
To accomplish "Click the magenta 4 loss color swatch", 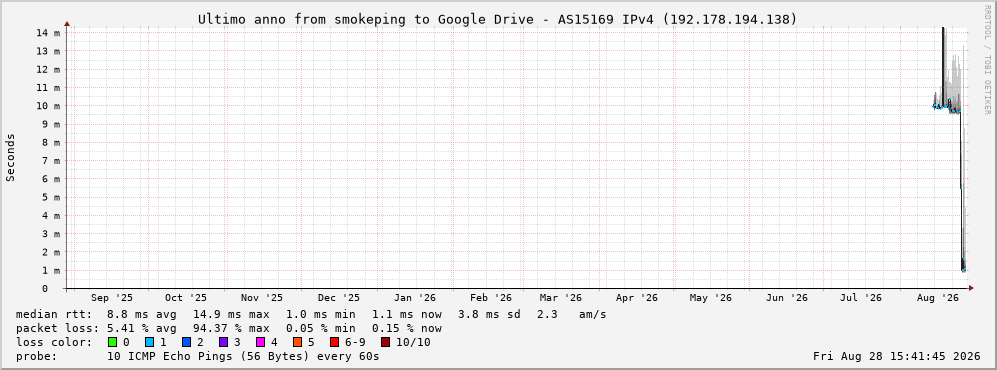I will pos(260,343).
